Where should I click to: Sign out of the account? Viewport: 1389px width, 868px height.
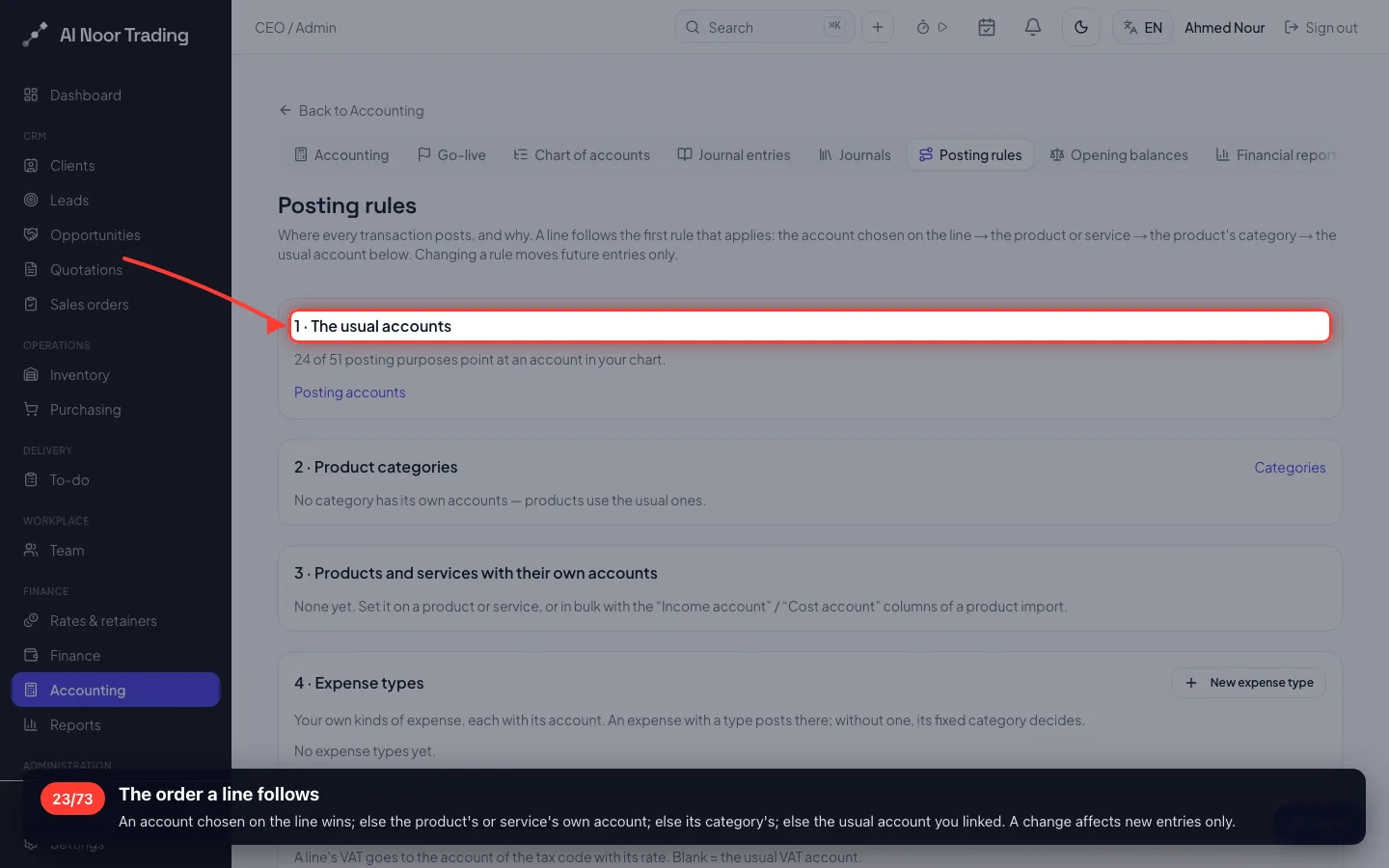1321,28
